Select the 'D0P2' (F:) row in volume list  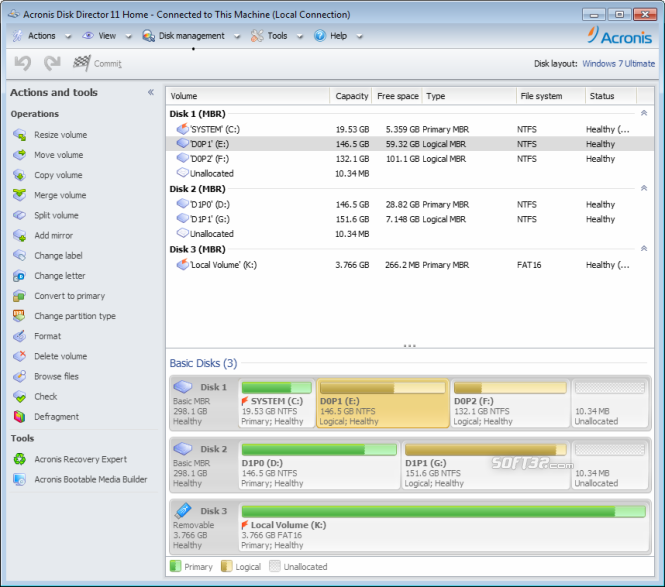pyautogui.click(x=410, y=159)
